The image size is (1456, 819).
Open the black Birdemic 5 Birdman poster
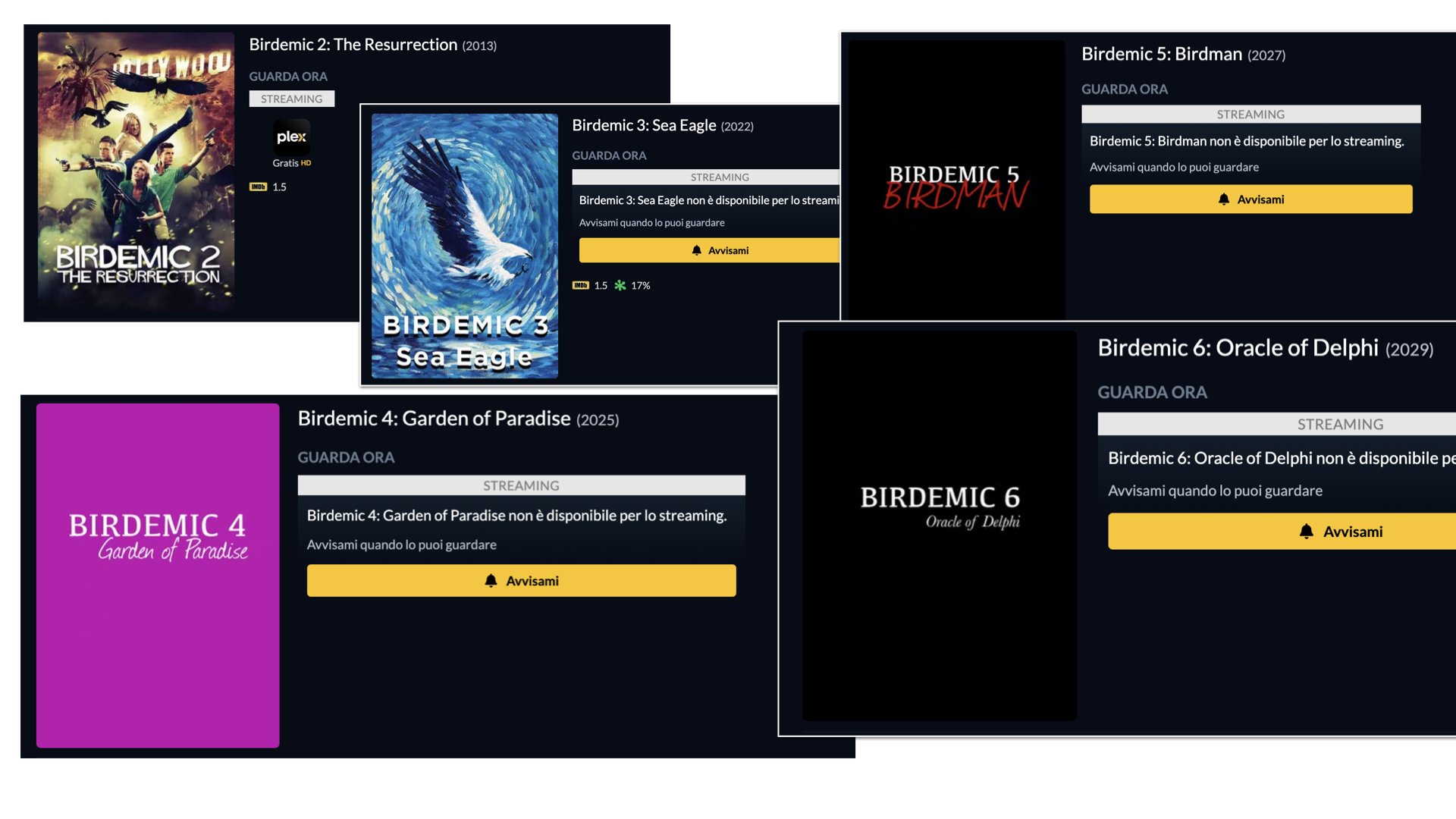point(955,180)
